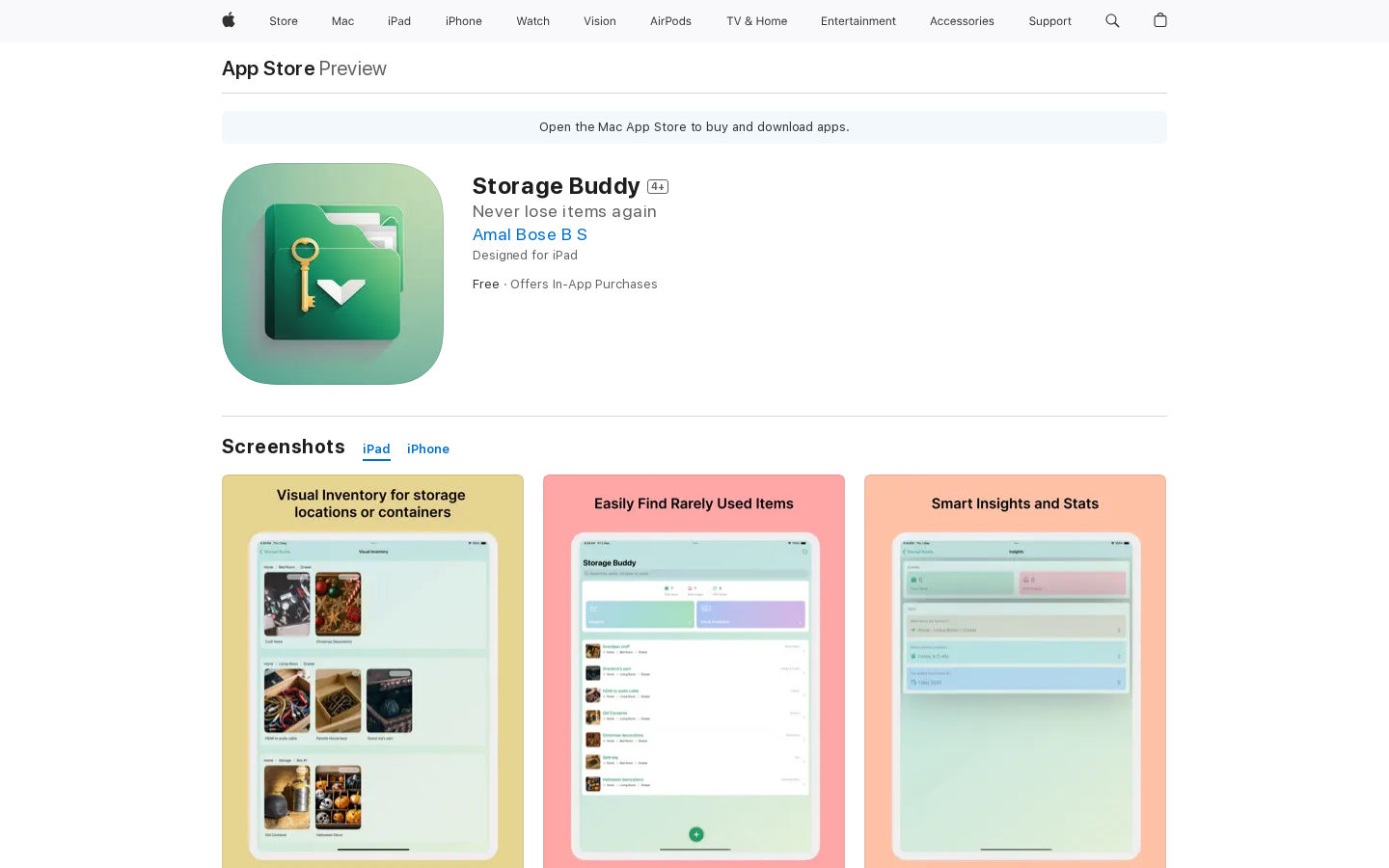The image size is (1389, 868).
Task: Open the Smart Insights and Stats screenshot
Action: (1015, 671)
